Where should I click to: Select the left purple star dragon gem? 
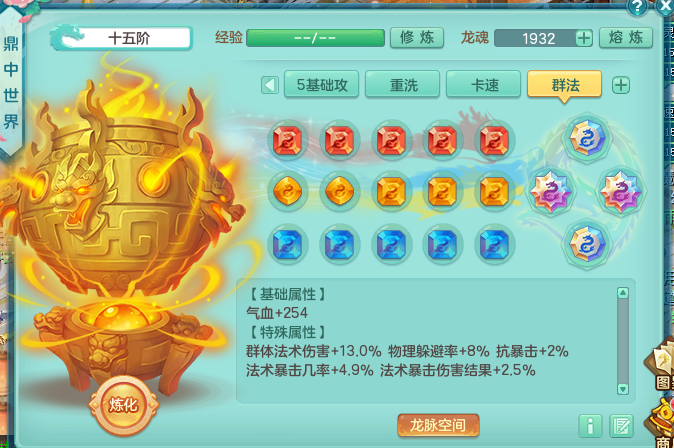(551, 191)
